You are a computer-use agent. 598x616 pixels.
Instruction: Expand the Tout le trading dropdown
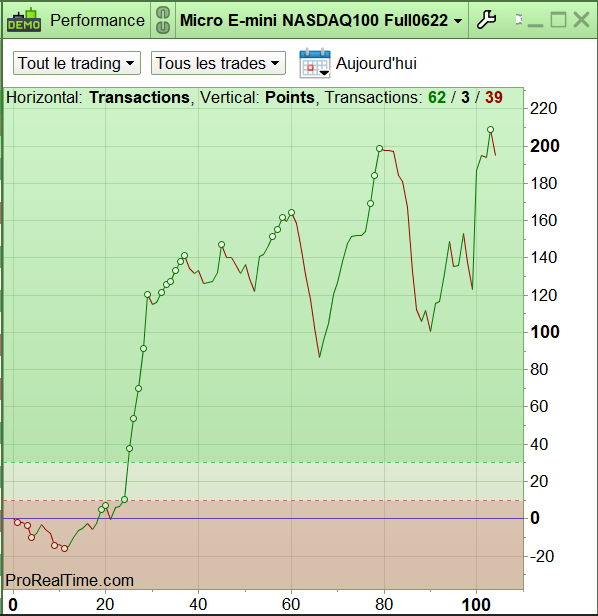pyautogui.click(x=77, y=63)
